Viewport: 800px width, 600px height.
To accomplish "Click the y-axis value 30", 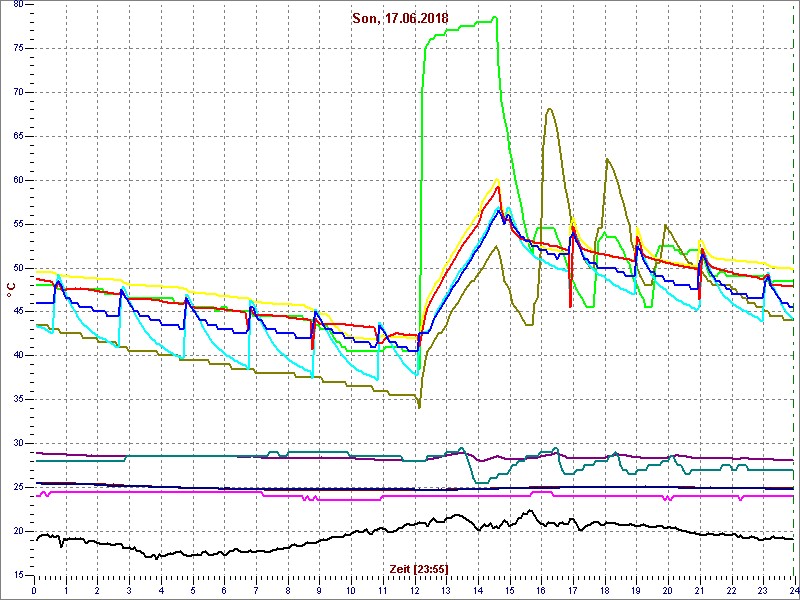I will [x=18, y=443].
